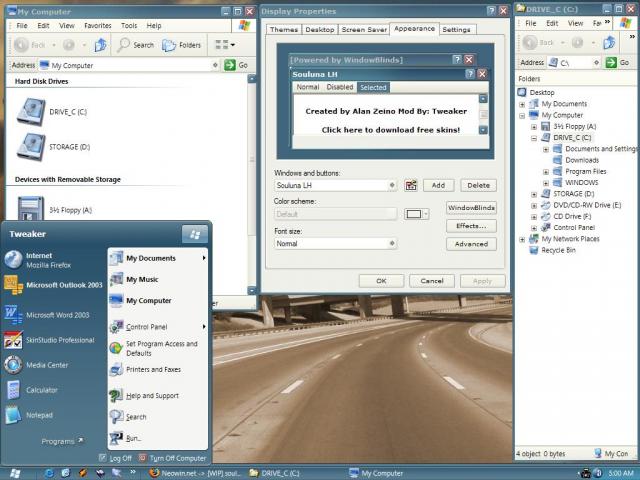Image resolution: width=640 pixels, height=480 pixels.
Task: Expand Program Files in Folders tree
Action: [x=546, y=171]
